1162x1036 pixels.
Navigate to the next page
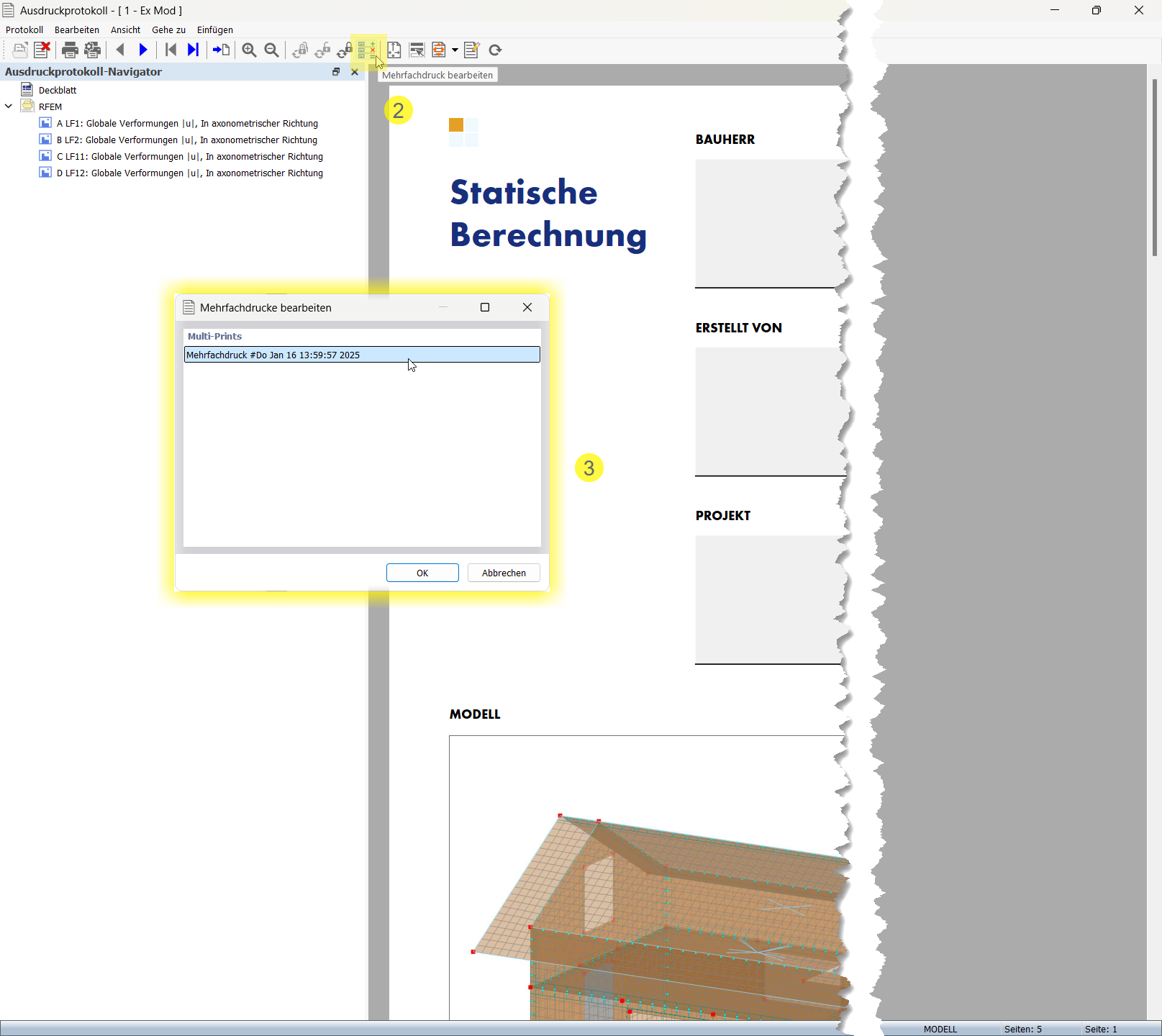tap(144, 50)
